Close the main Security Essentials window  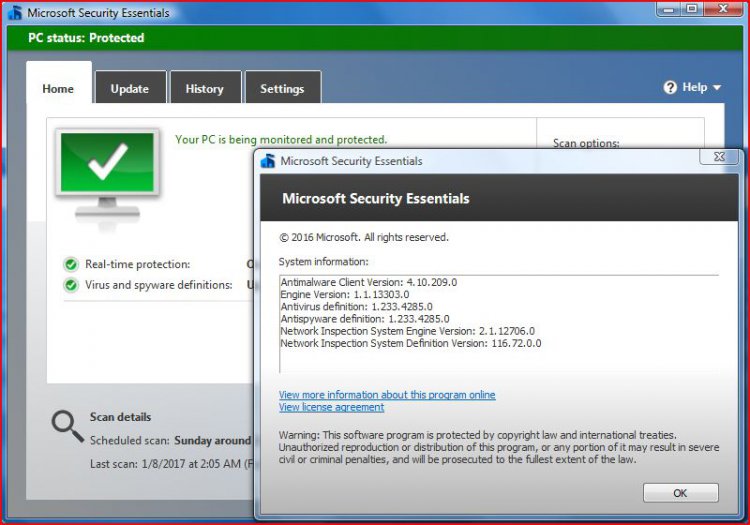click(723, 9)
